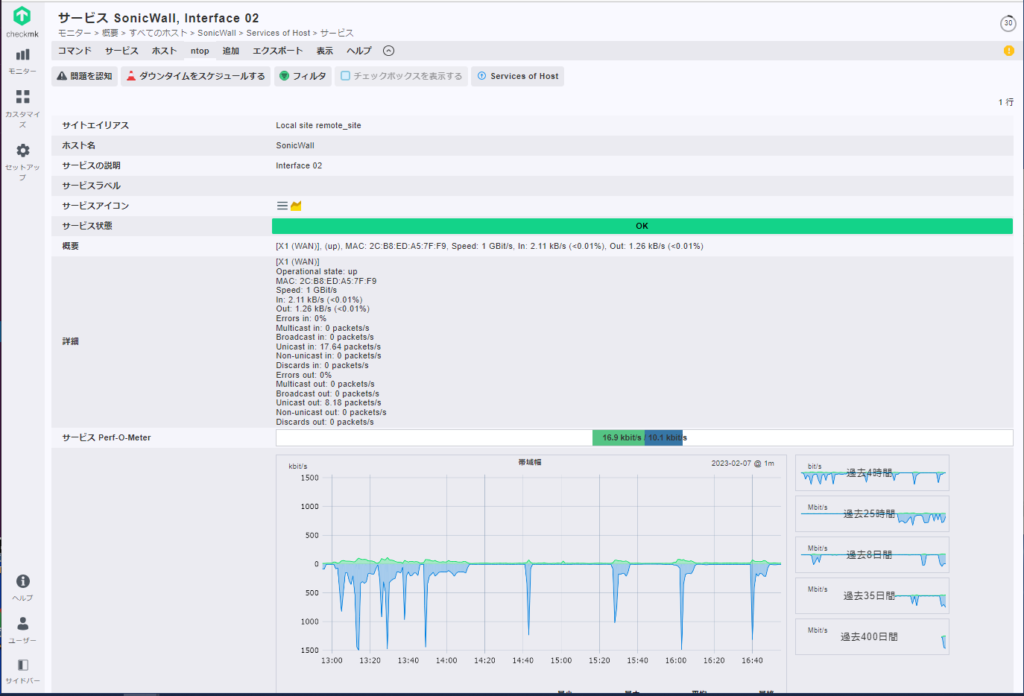Open the service action menu hamburger icon

[282, 206]
